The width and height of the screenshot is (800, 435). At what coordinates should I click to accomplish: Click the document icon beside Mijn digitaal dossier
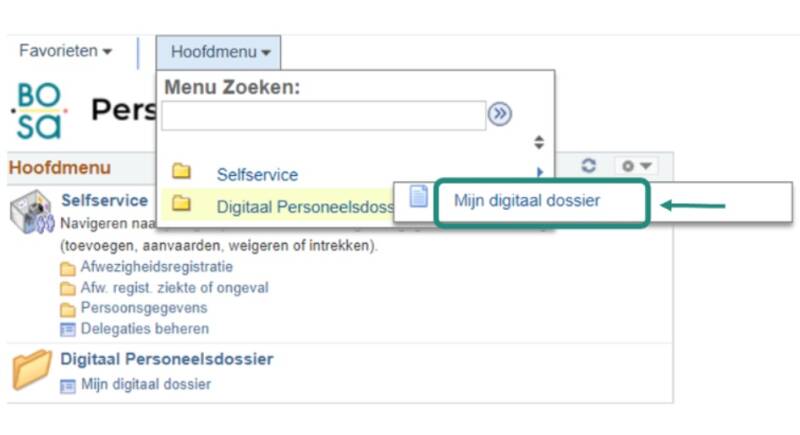coord(419,199)
